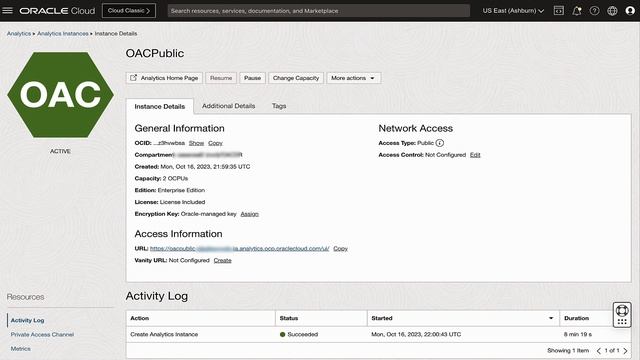Click the 8 min 19 s duration value
Viewport: 640px width, 360px height.
pyautogui.click(x=578, y=334)
